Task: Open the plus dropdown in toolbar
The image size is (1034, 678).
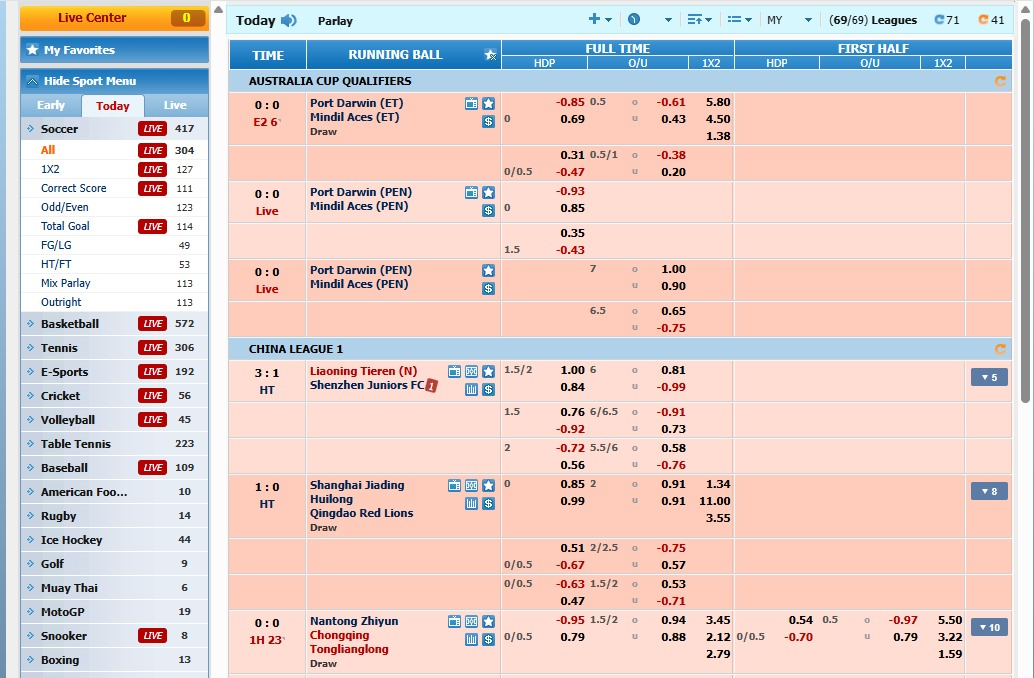Action: pyautogui.click(x=600, y=20)
